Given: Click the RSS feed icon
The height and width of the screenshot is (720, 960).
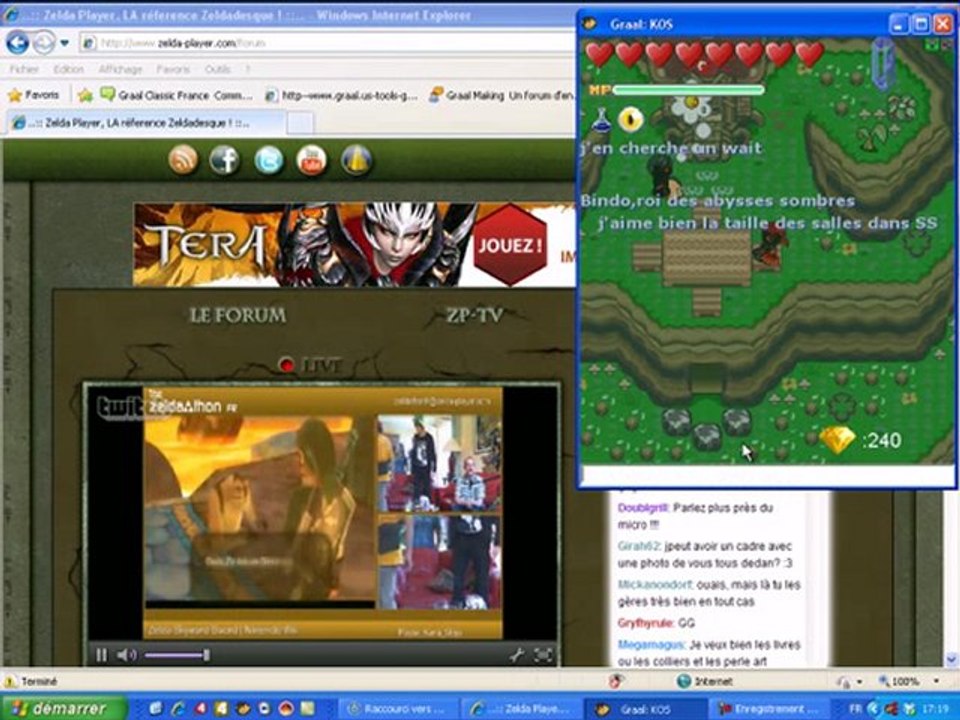Looking at the screenshot, I should click(x=183, y=160).
